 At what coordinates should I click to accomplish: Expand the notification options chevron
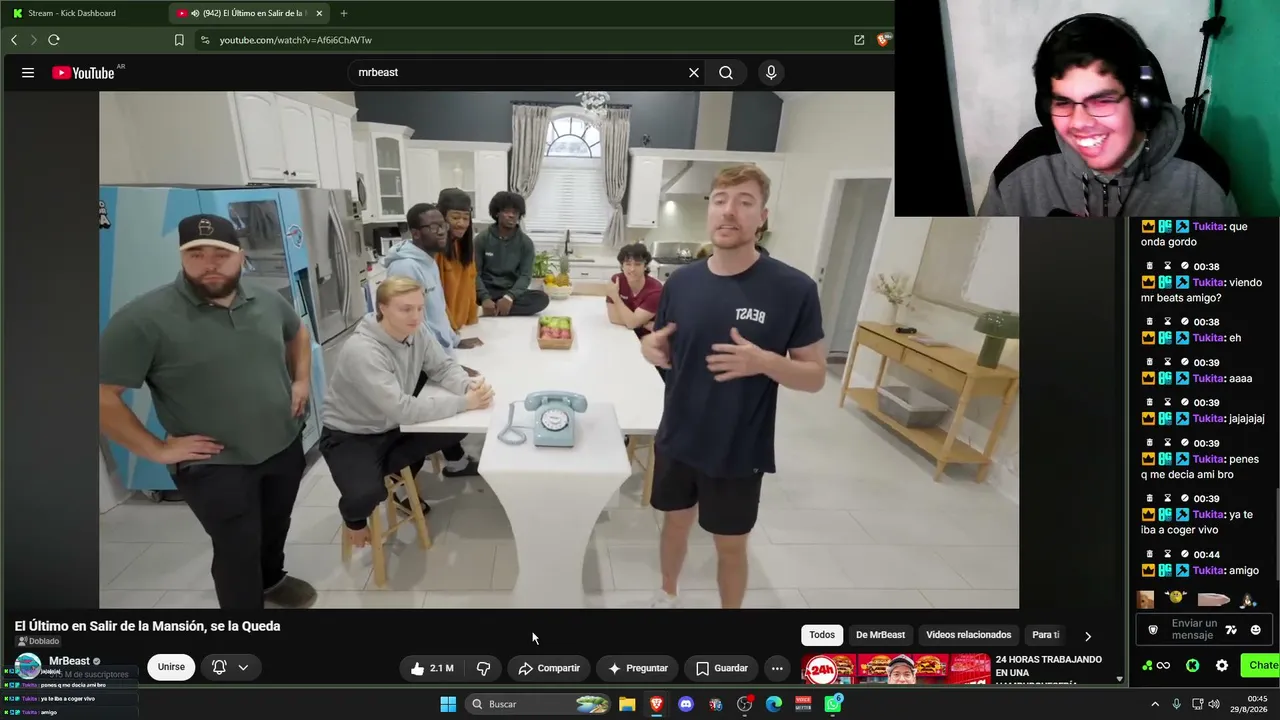pyautogui.click(x=243, y=667)
